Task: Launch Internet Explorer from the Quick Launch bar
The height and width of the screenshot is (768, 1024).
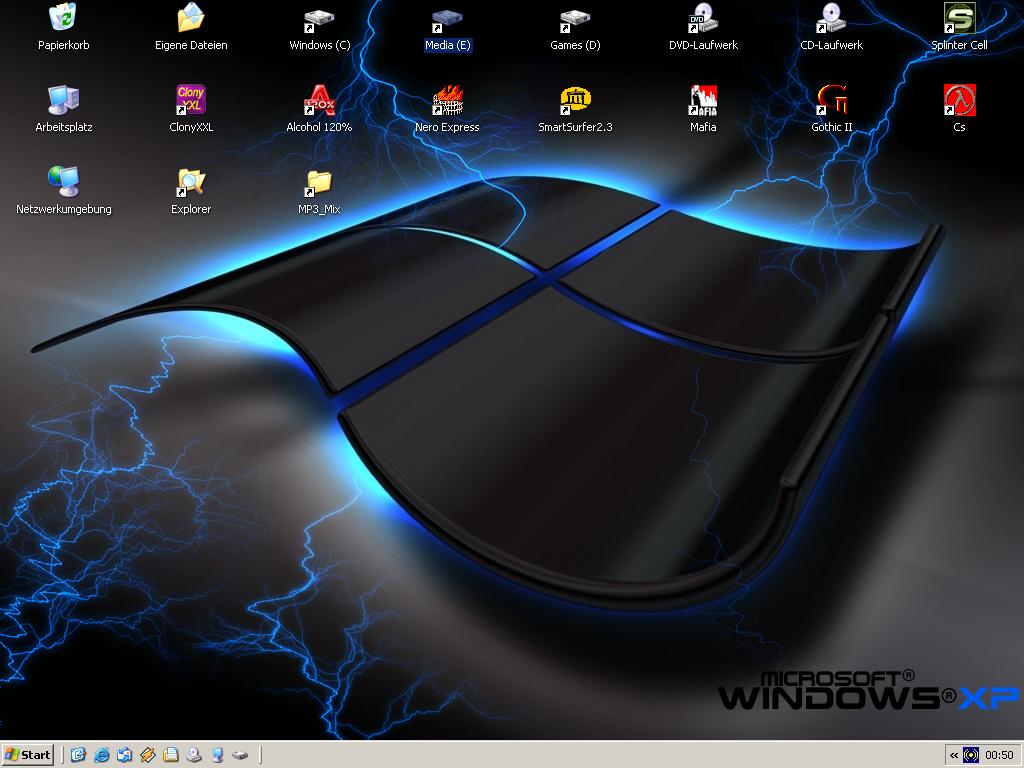Action: click(101, 755)
